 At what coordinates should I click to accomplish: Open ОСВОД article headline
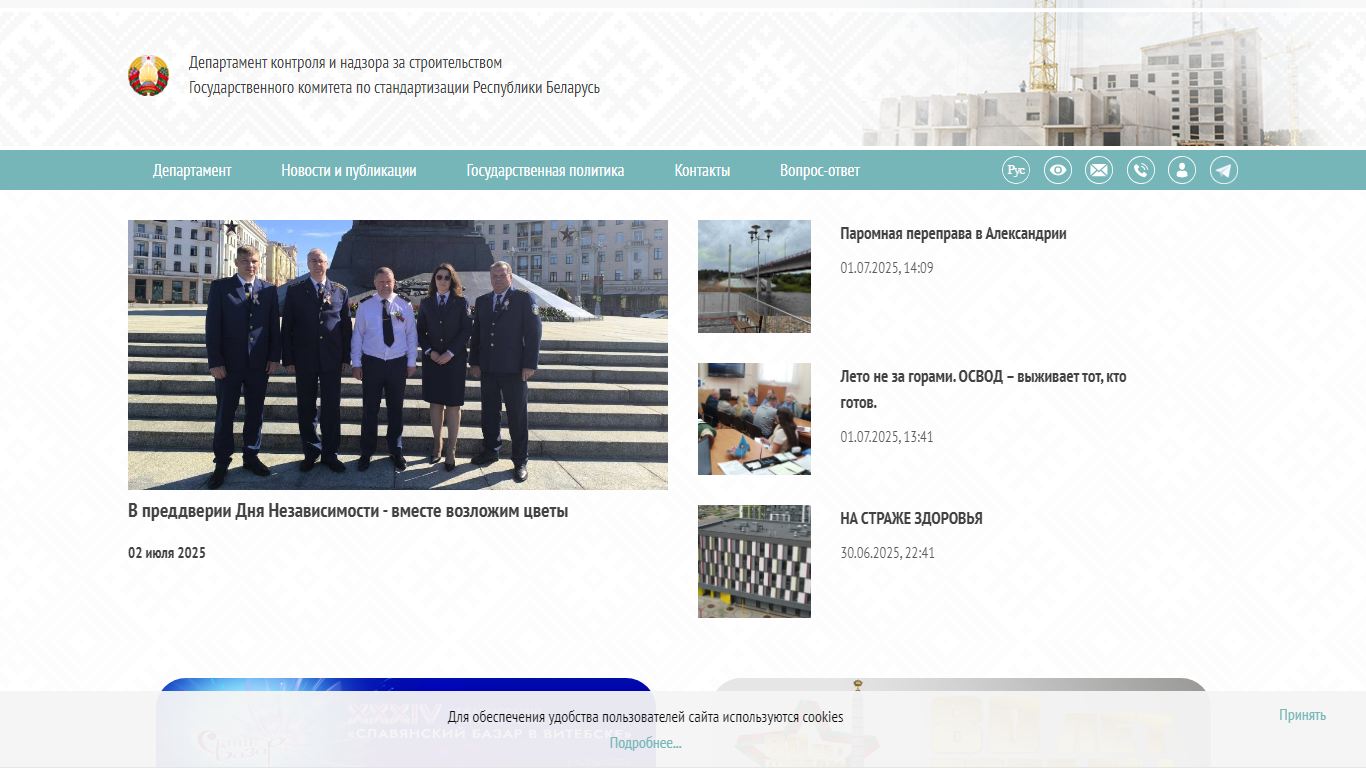pyautogui.click(x=983, y=390)
